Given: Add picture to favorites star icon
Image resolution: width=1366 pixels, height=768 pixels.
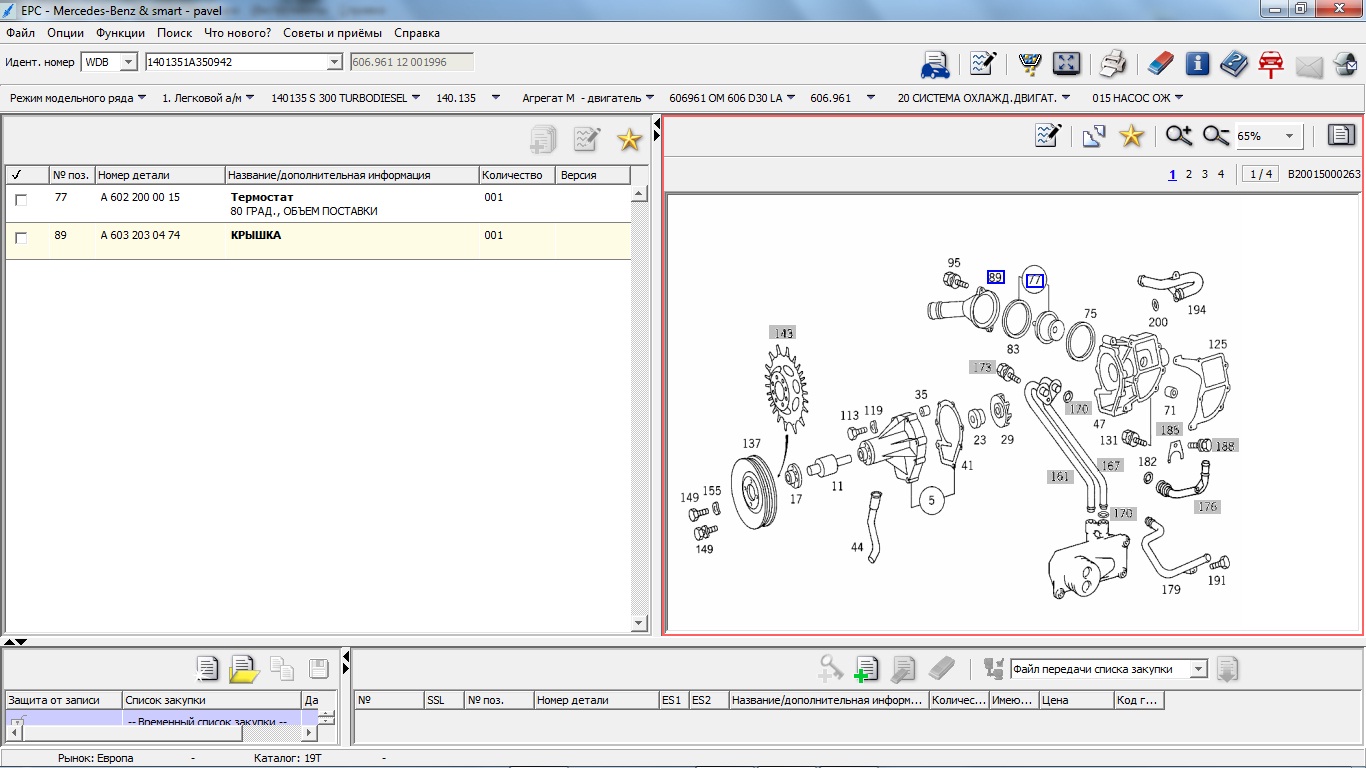Looking at the screenshot, I should click(x=1131, y=136).
